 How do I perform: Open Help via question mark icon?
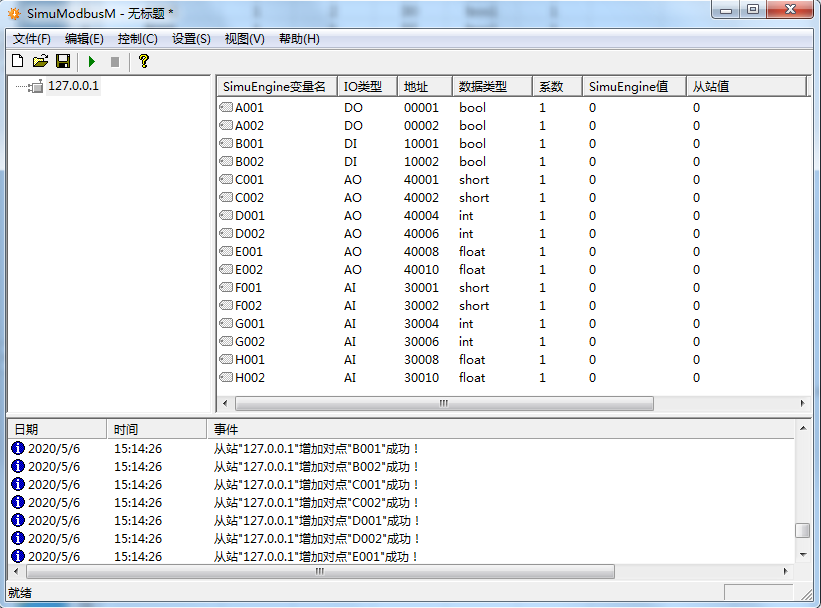click(144, 62)
